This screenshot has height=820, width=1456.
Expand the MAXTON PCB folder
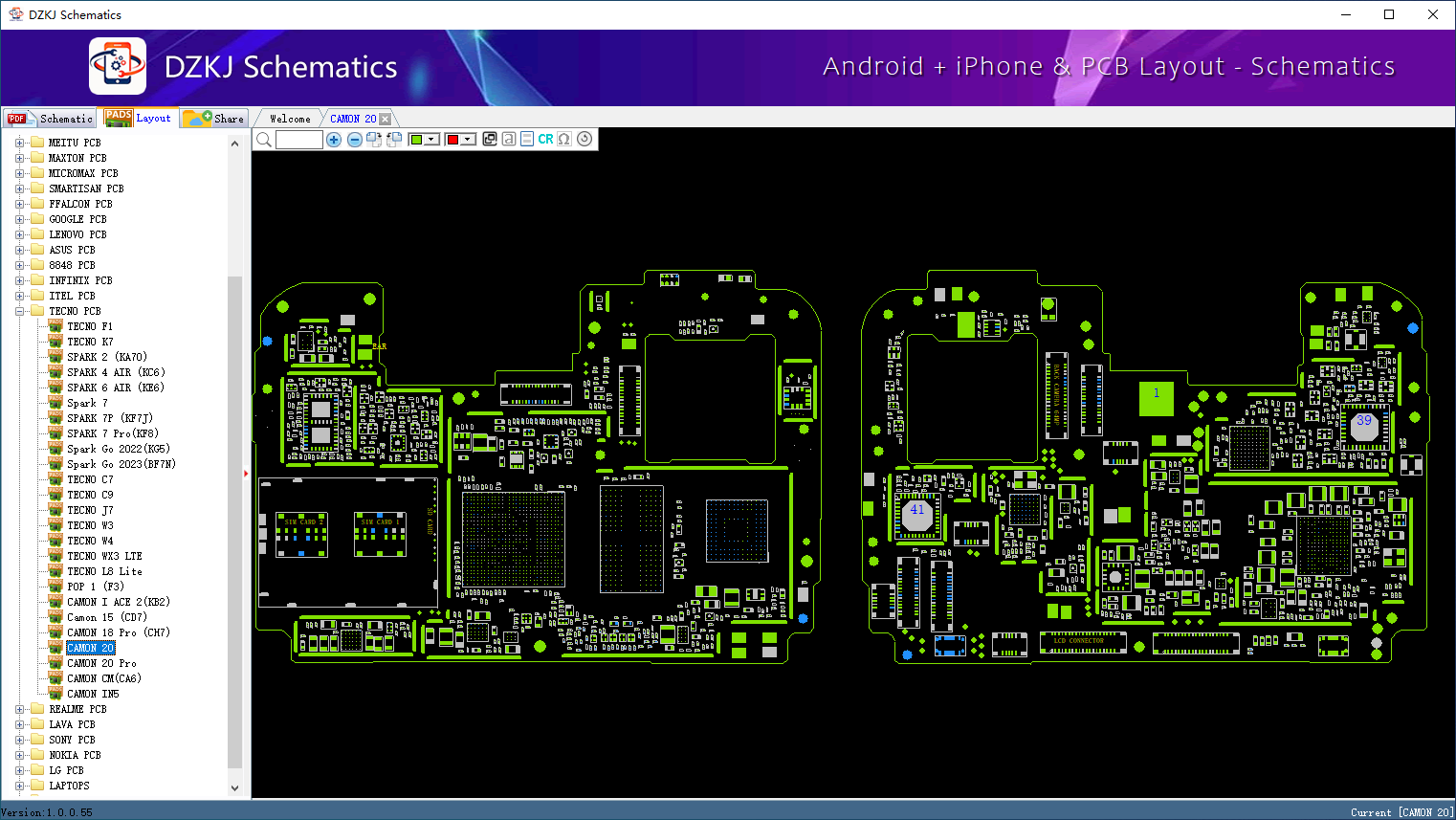click(19, 158)
